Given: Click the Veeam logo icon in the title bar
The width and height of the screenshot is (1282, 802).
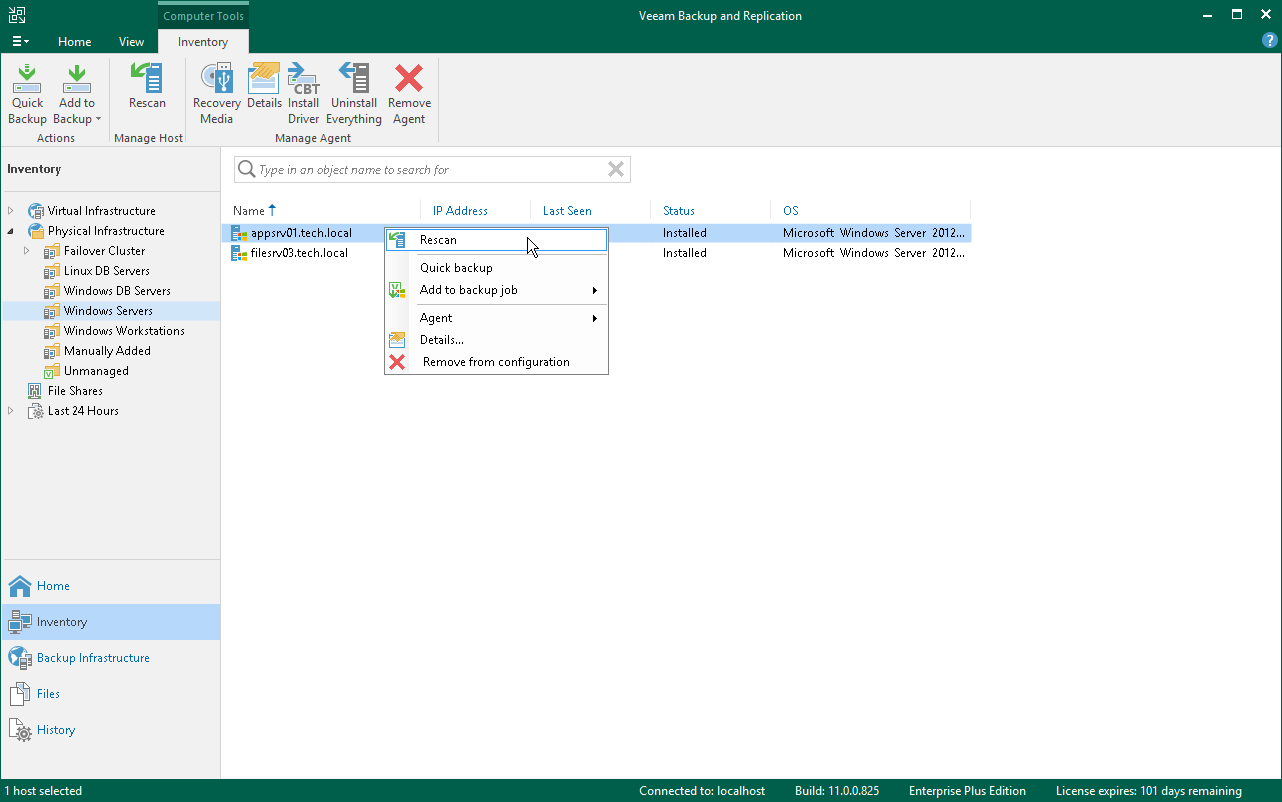Looking at the screenshot, I should click(17, 15).
